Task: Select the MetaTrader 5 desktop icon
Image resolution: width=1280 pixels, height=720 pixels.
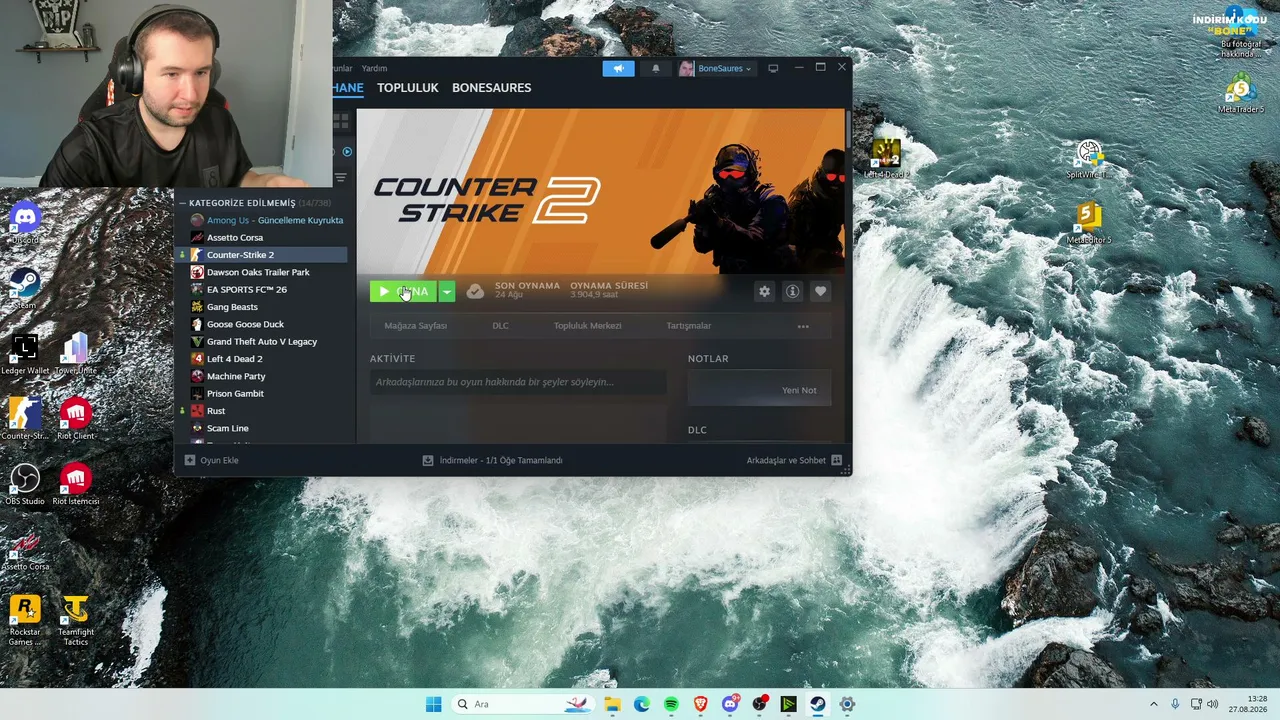Action: coord(1241,93)
